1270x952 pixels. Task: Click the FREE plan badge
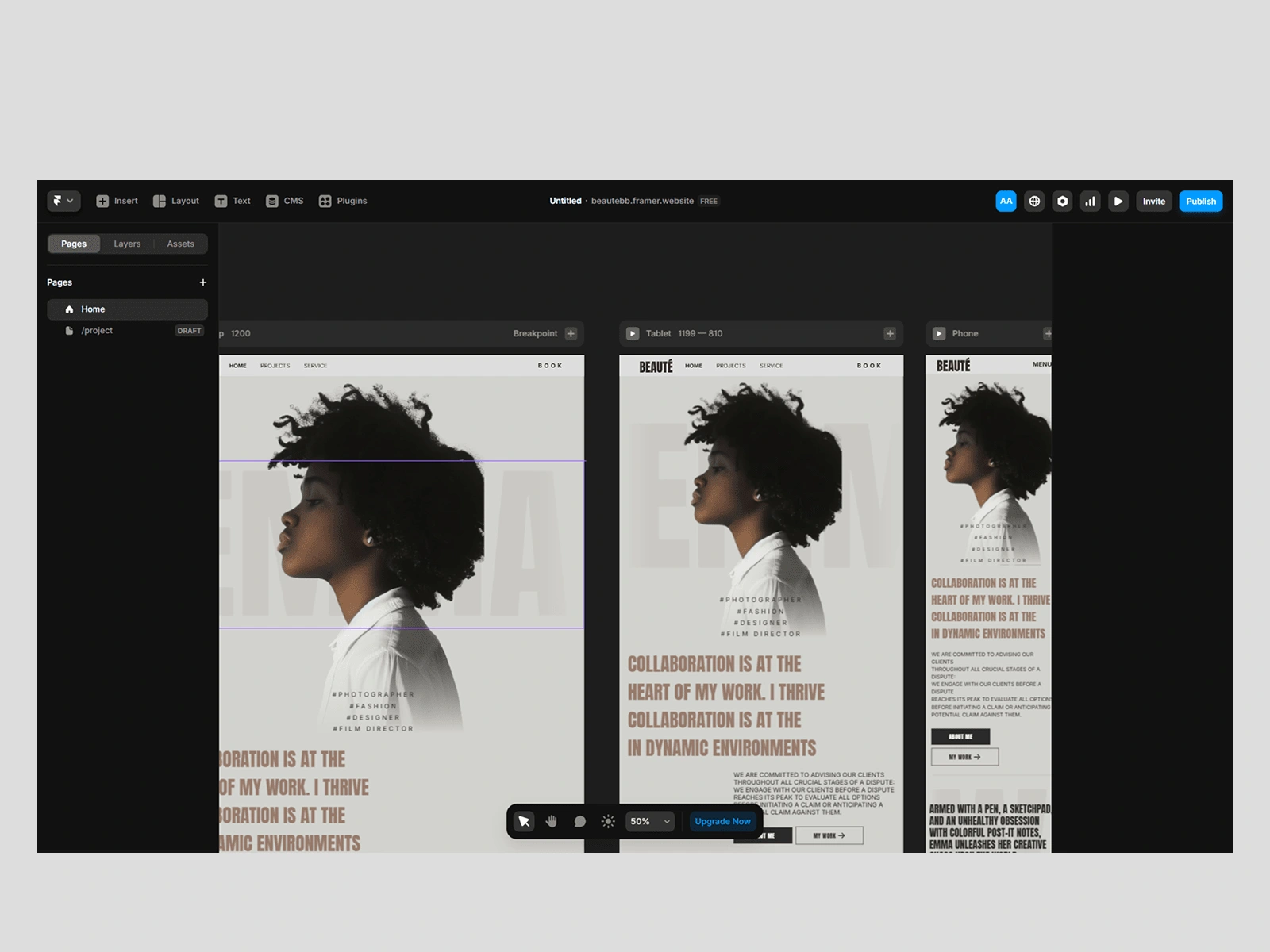(709, 202)
